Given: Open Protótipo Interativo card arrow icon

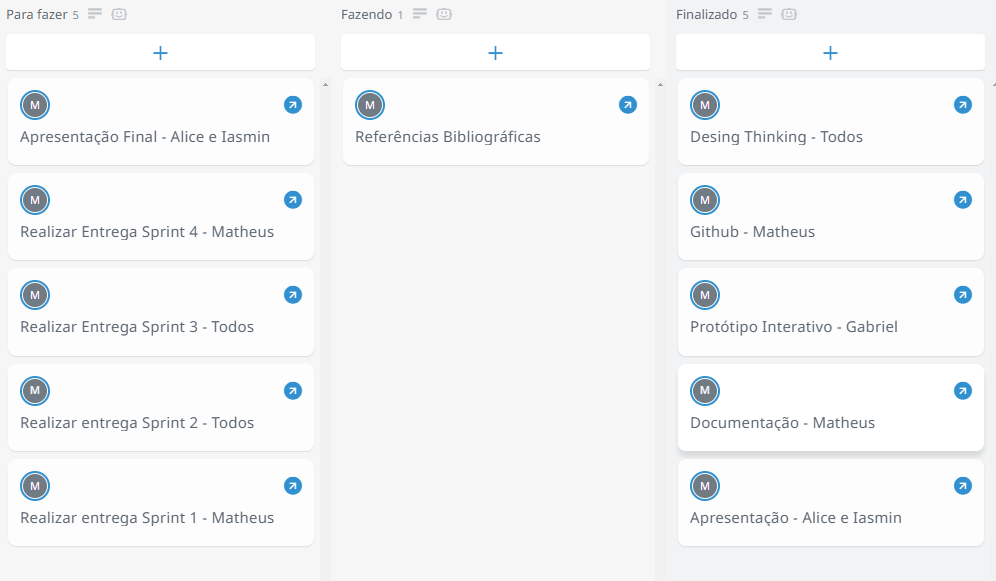Looking at the screenshot, I should [962, 295].
